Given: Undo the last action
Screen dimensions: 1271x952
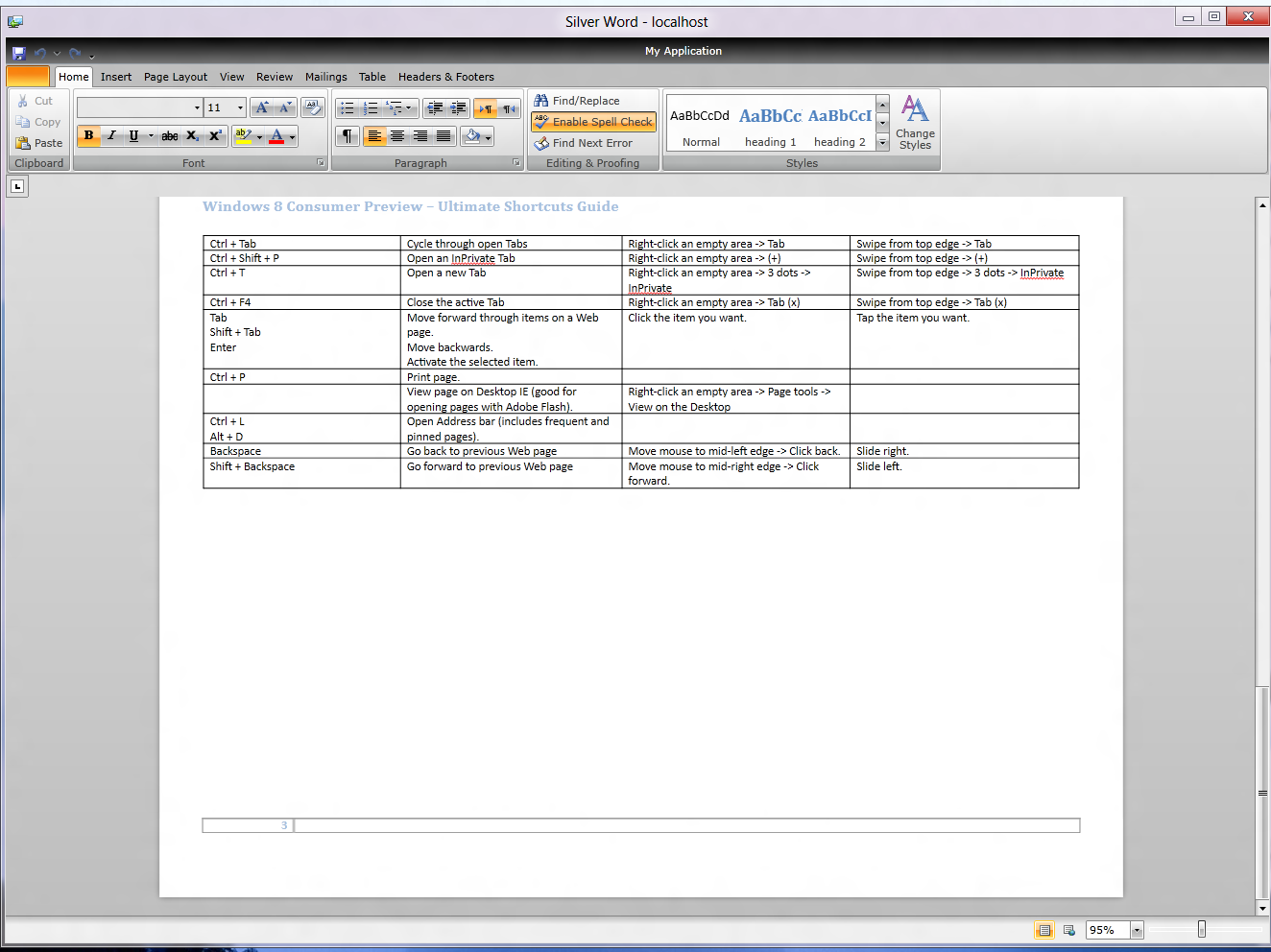Looking at the screenshot, I should (40, 53).
